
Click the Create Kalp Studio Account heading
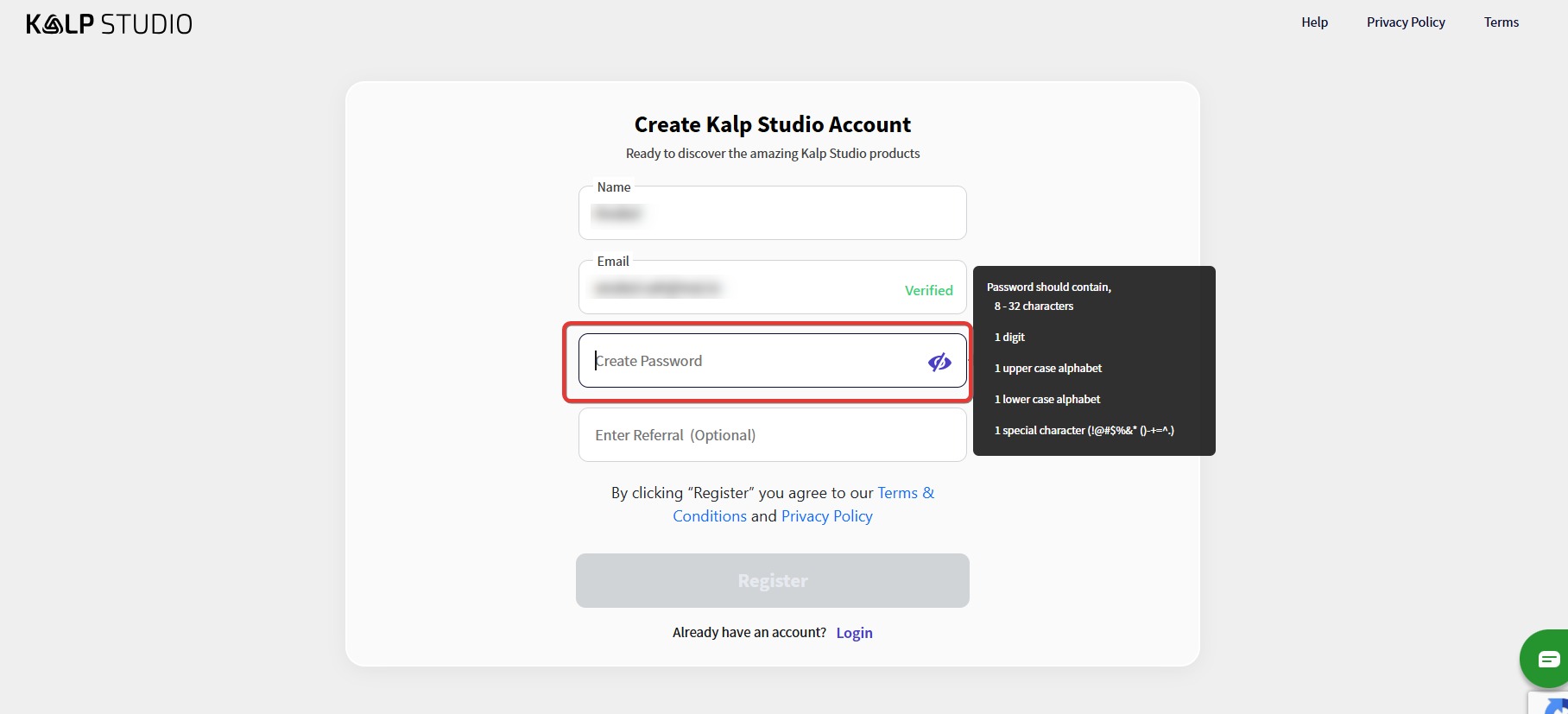pyautogui.click(x=772, y=125)
